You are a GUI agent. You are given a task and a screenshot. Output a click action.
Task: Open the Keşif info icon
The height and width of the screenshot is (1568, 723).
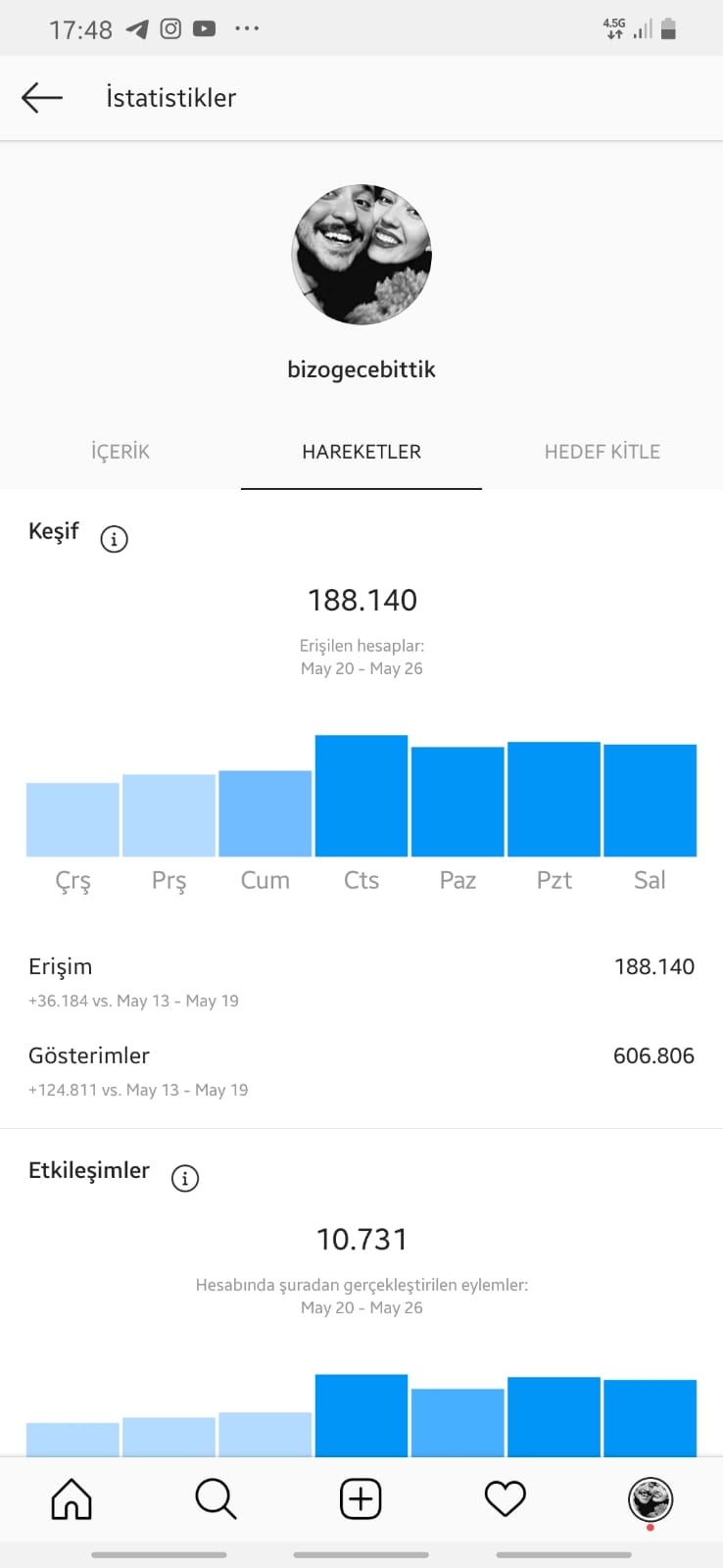[114, 538]
